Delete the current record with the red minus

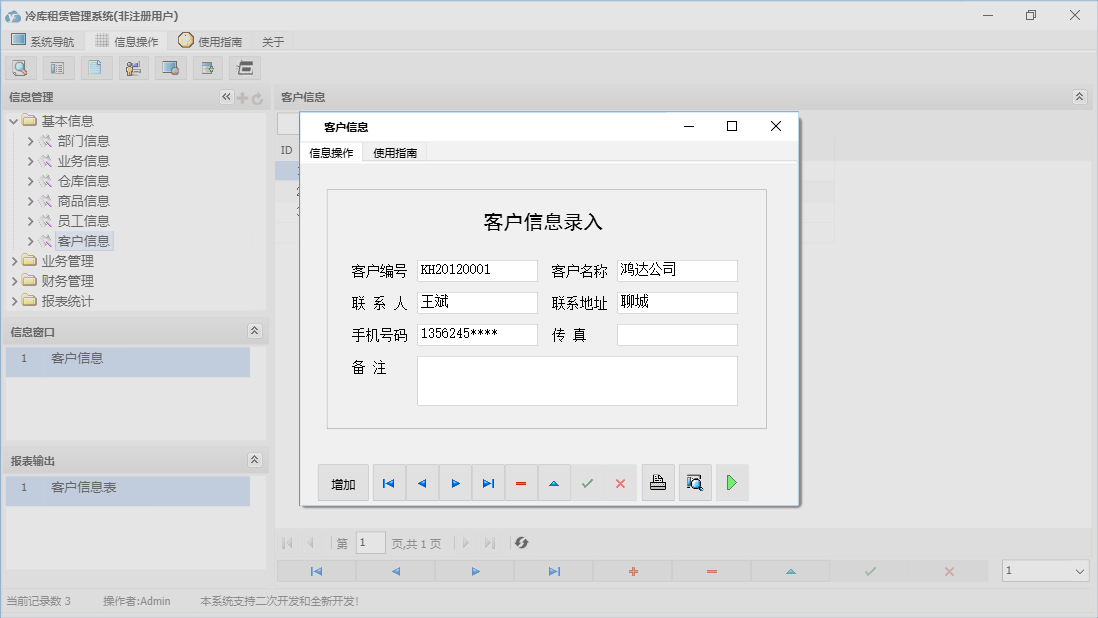521,482
